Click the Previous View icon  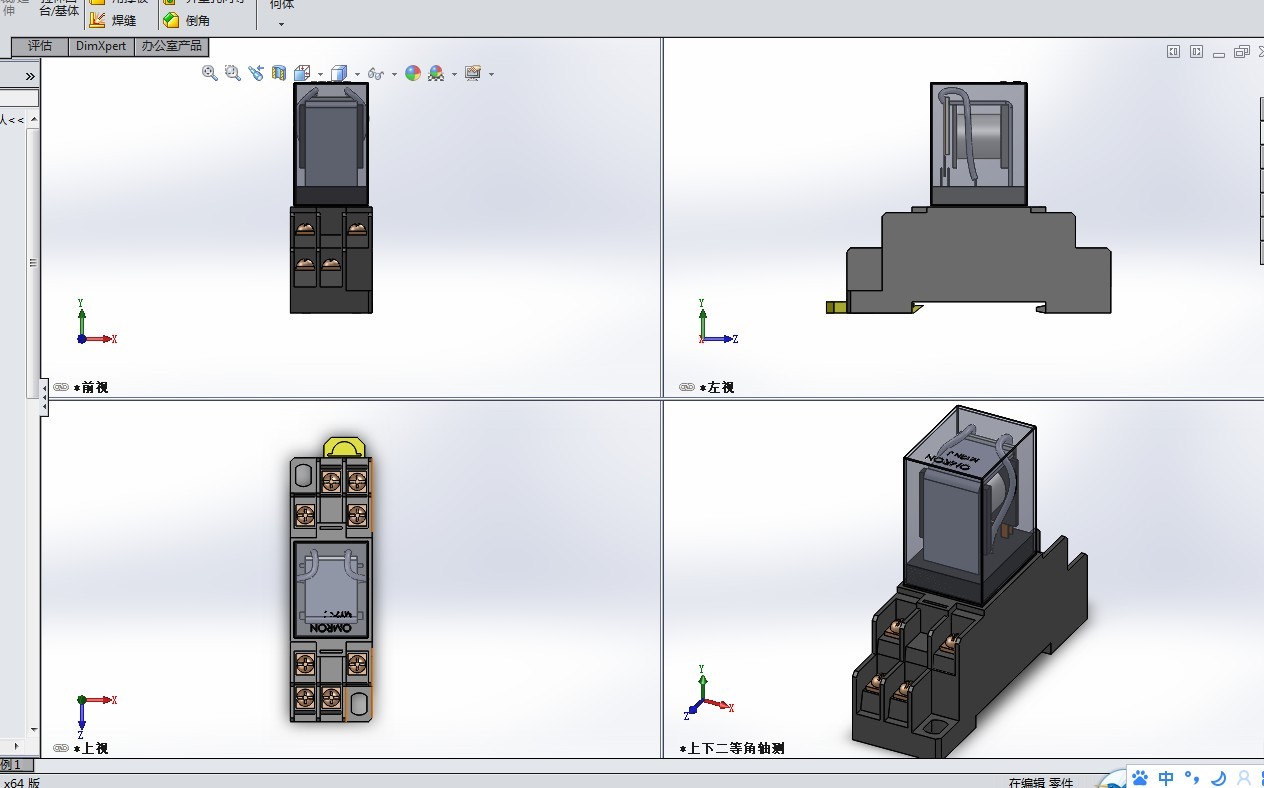point(256,73)
